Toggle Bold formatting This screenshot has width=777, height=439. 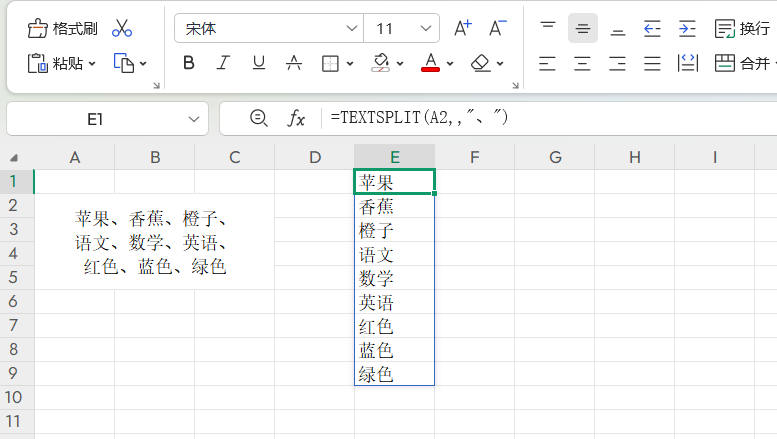189,64
